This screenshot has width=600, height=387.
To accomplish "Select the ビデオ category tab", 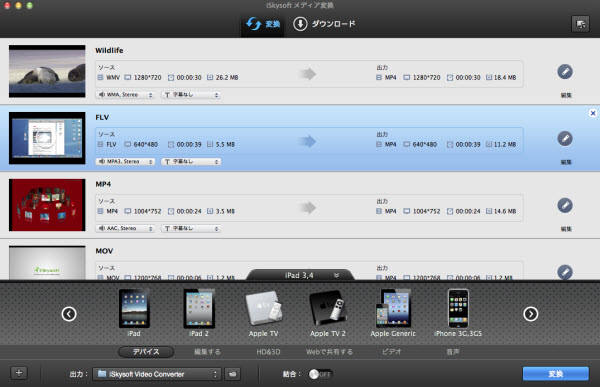I will 391,352.
